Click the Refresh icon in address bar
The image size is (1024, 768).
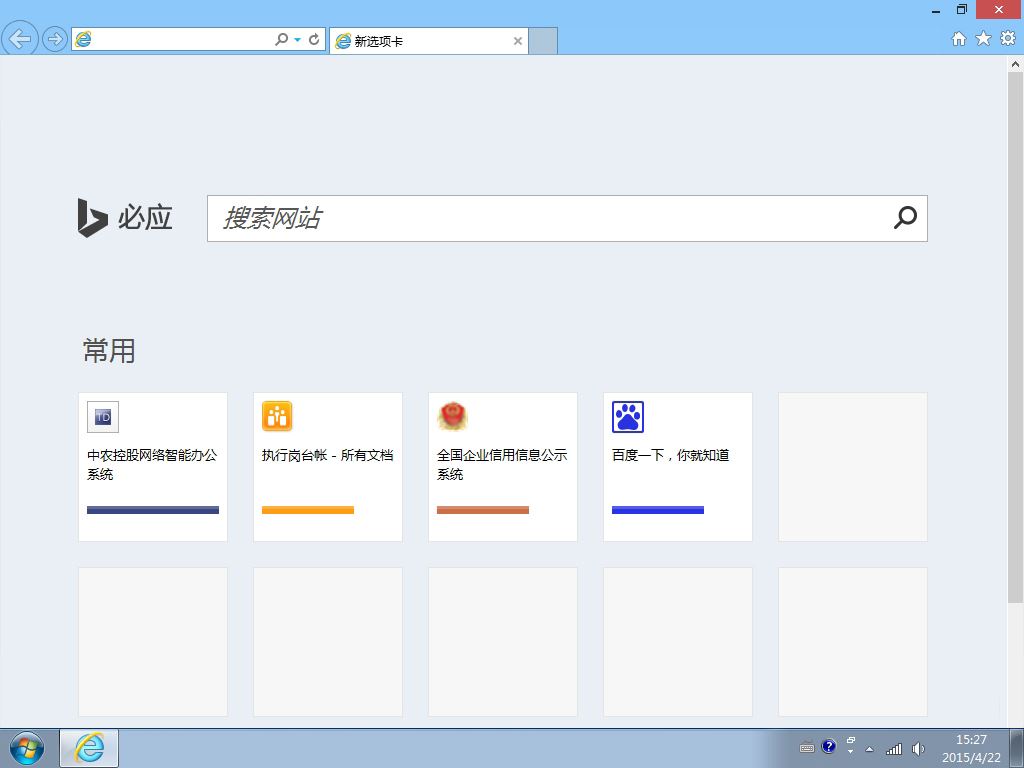click(x=314, y=40)
